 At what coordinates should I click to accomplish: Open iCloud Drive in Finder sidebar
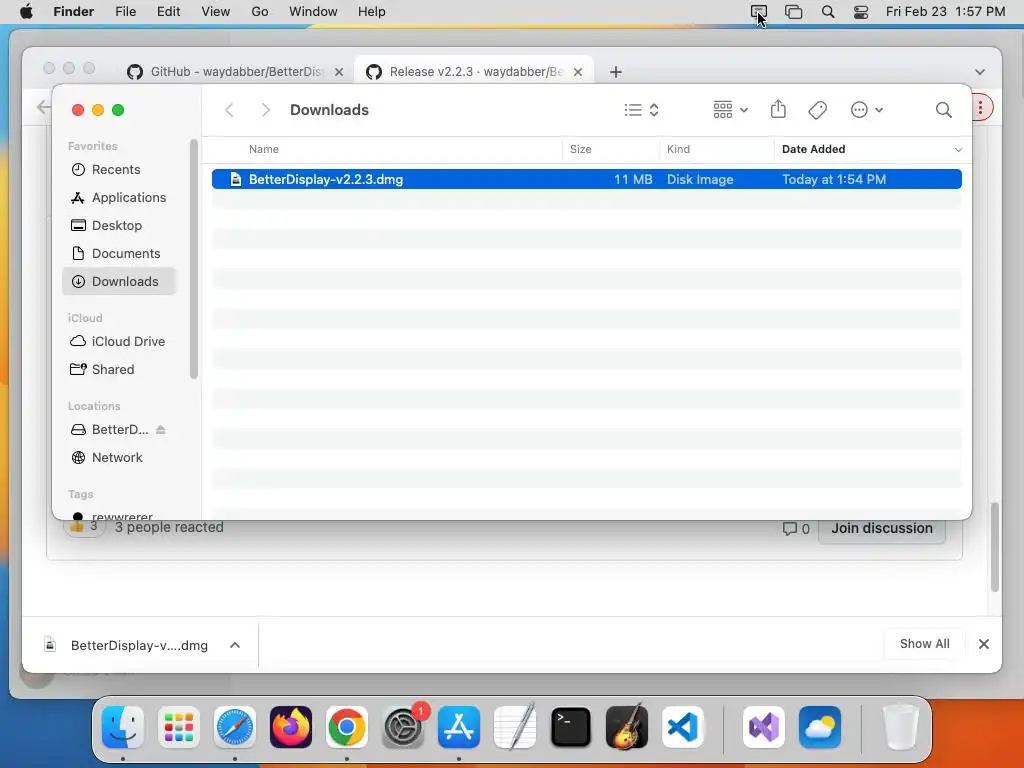pos(120,342)
